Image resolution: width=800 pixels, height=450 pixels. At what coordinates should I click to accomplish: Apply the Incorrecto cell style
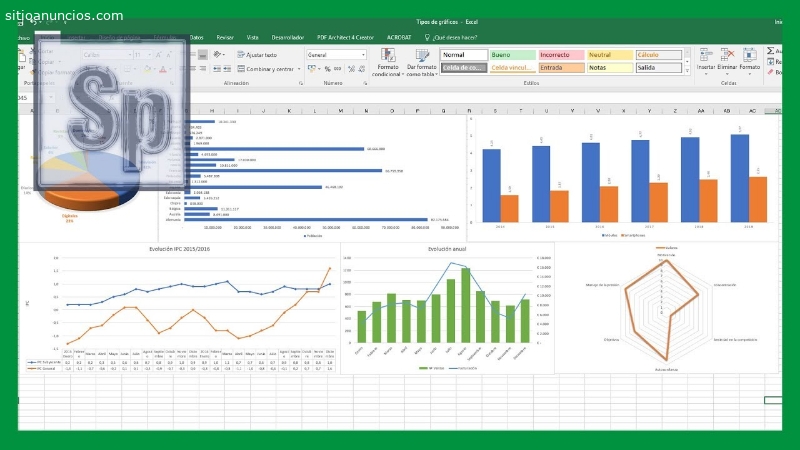561,55
